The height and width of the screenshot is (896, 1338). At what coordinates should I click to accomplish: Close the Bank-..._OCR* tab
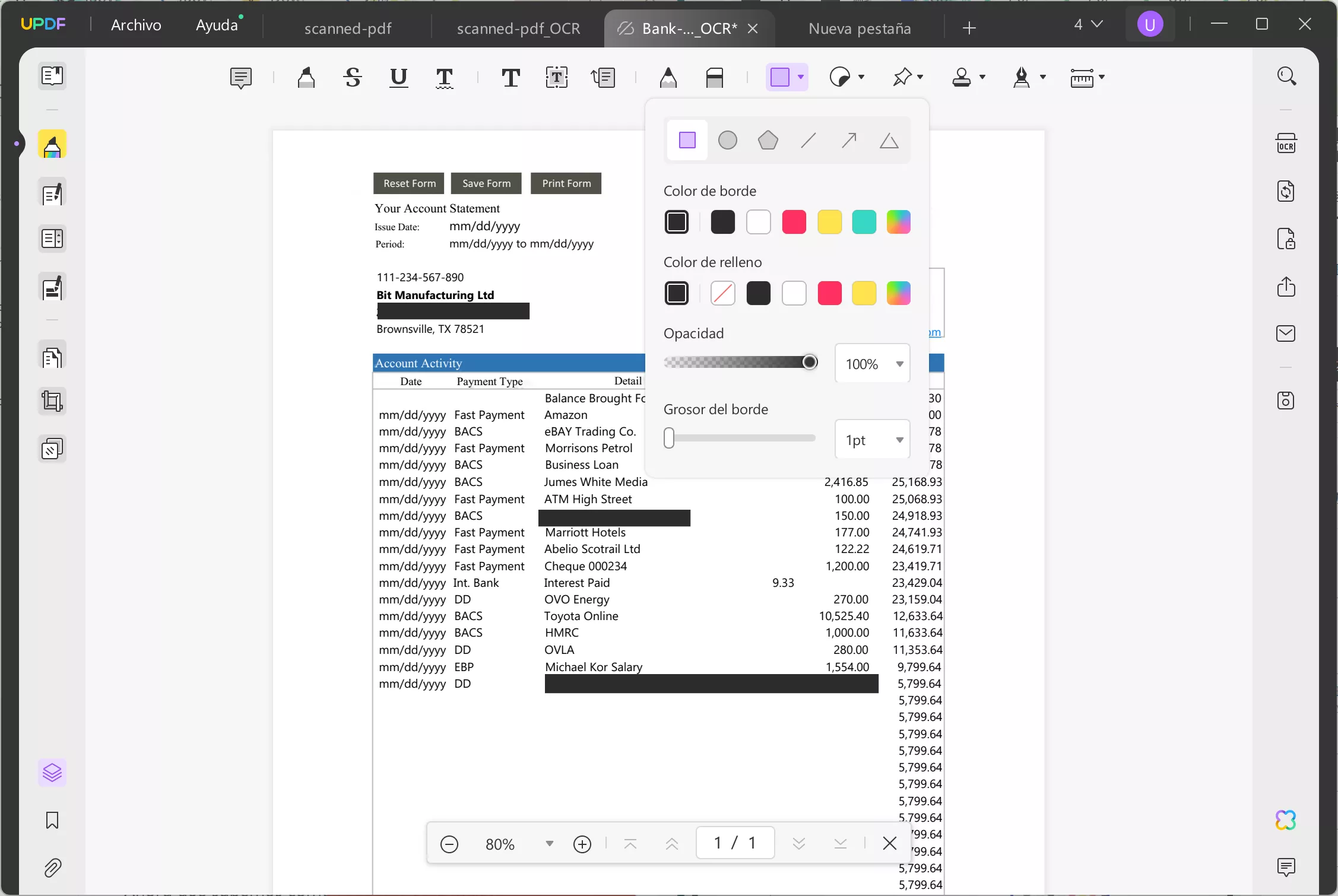pos(753,28)
